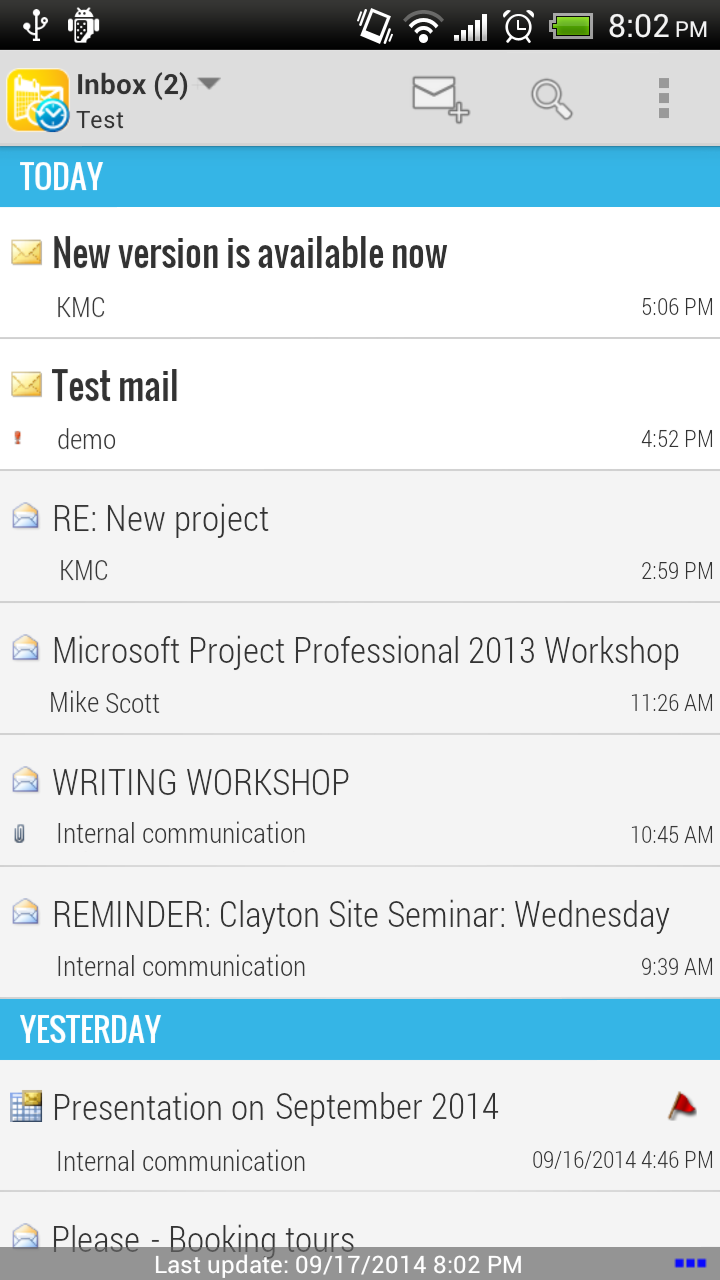Tap the unread envelope icon beside Test mail
The height and width of the screenshot is (1280, 720).
(x=27, y=384)
